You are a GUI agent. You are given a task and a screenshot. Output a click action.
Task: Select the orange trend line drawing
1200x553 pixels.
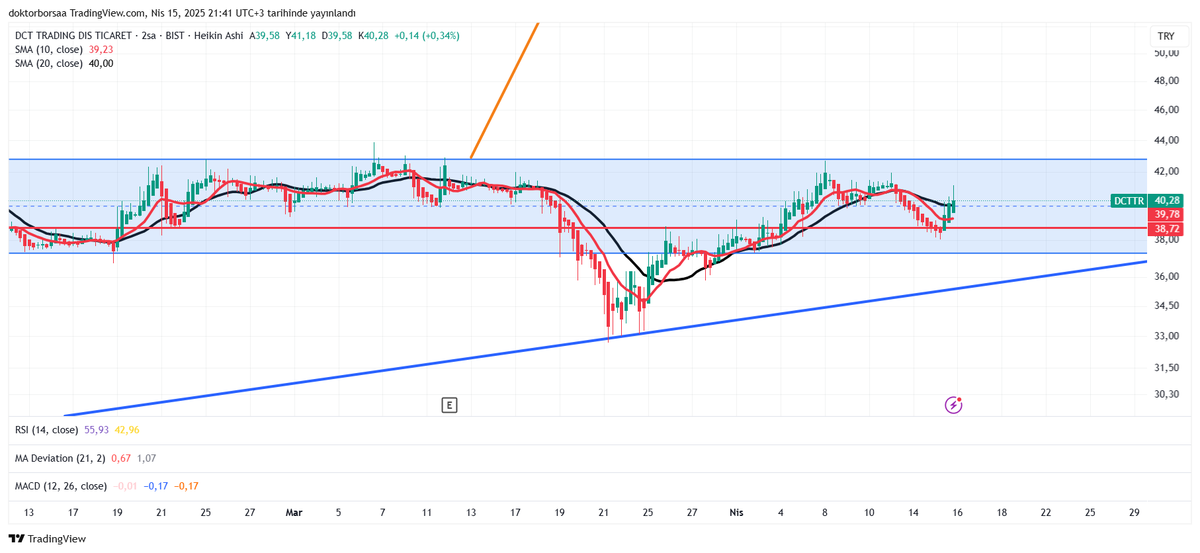point(505,90)
